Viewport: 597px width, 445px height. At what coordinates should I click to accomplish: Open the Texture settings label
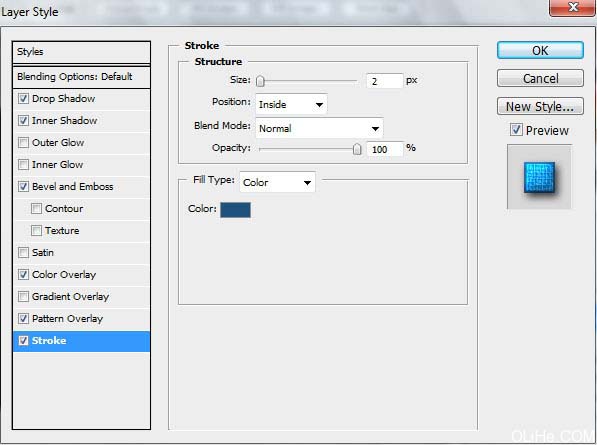(62, 231)
